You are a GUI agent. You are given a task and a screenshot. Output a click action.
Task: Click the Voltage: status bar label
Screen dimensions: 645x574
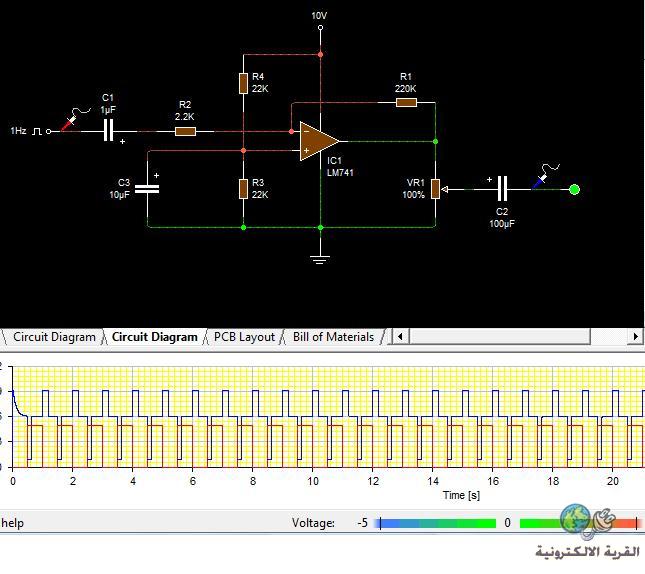click(313, 523)
